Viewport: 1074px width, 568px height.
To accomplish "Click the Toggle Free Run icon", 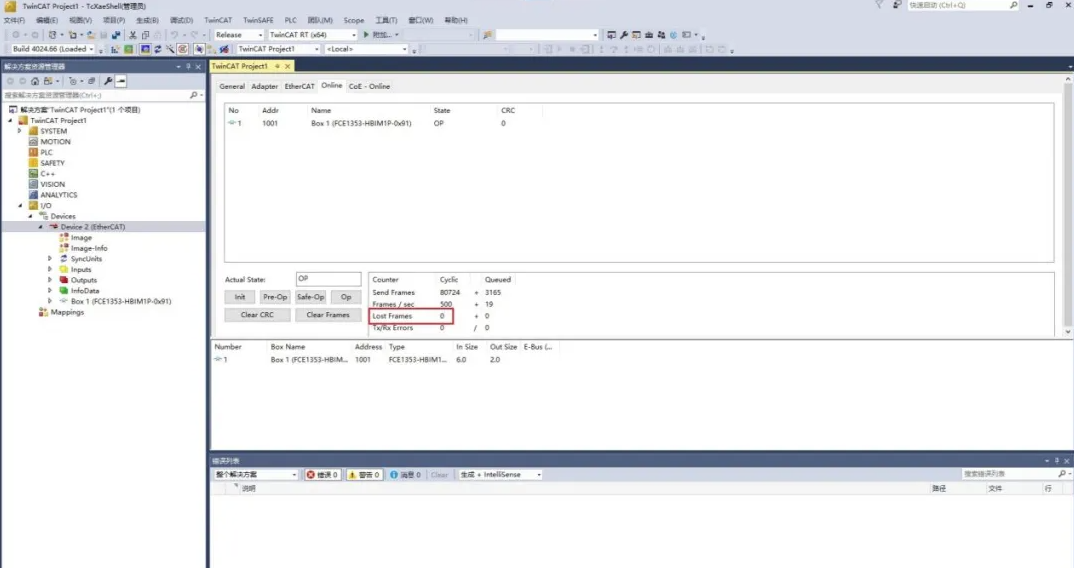I will 183,49.
